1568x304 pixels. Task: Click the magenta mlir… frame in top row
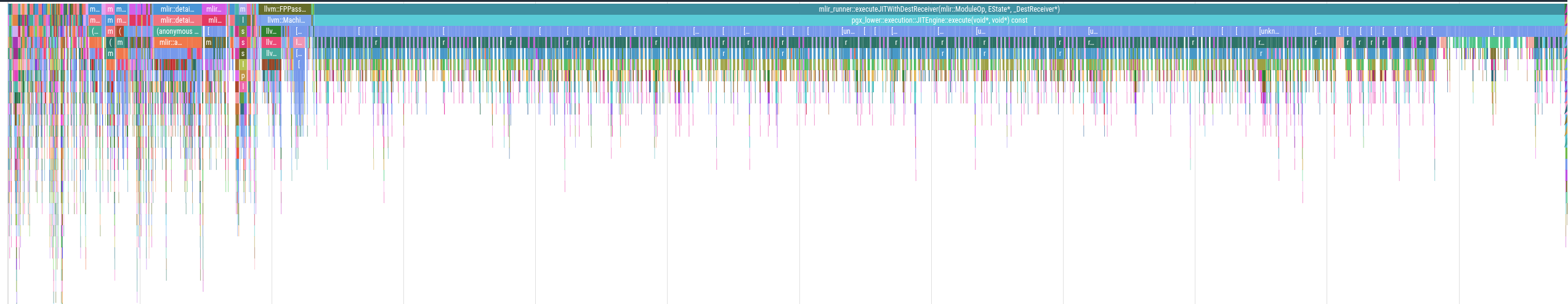[x=214, y=9]
